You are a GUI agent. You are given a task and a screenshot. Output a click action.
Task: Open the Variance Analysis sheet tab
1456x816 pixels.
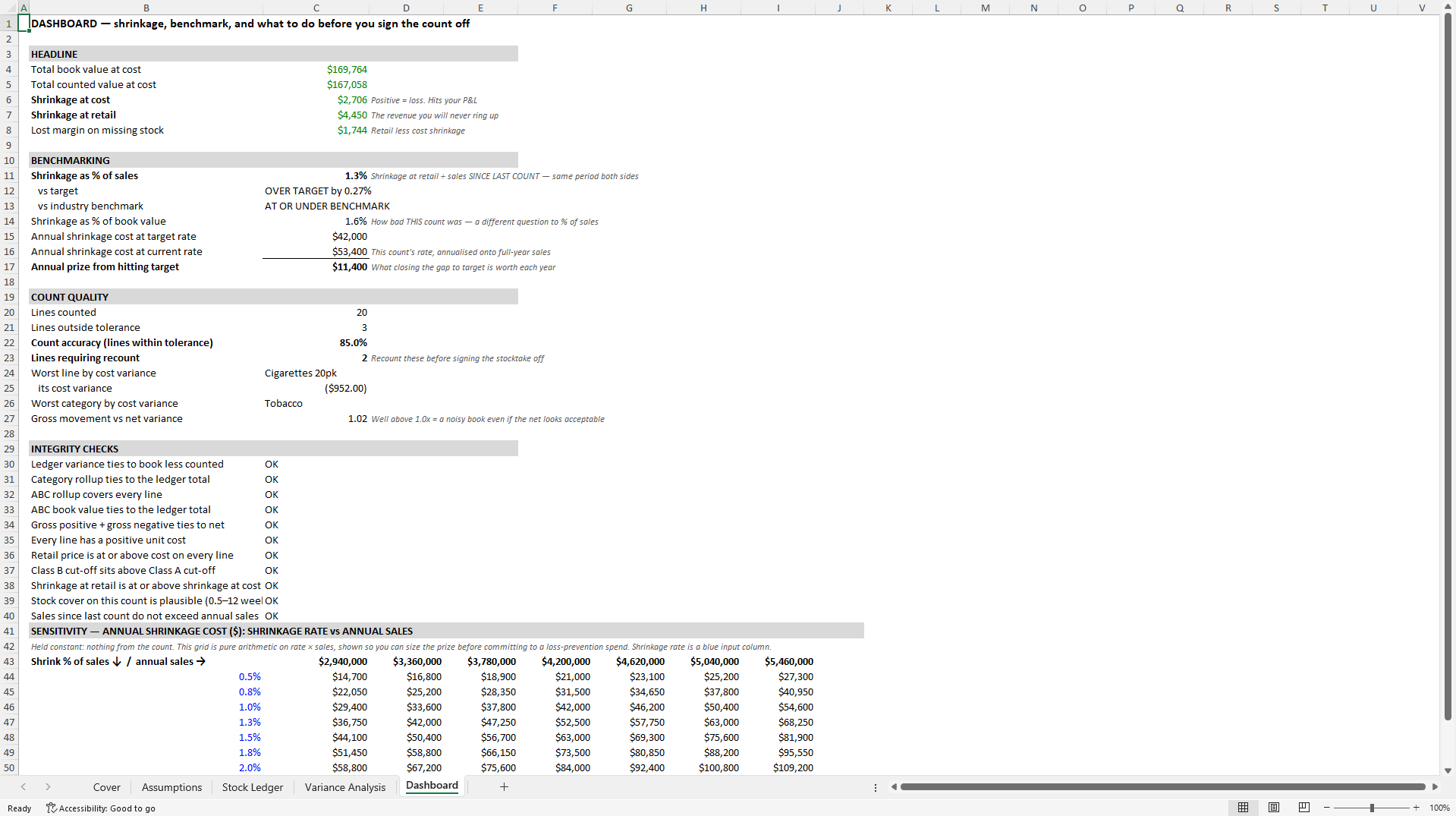345,787
